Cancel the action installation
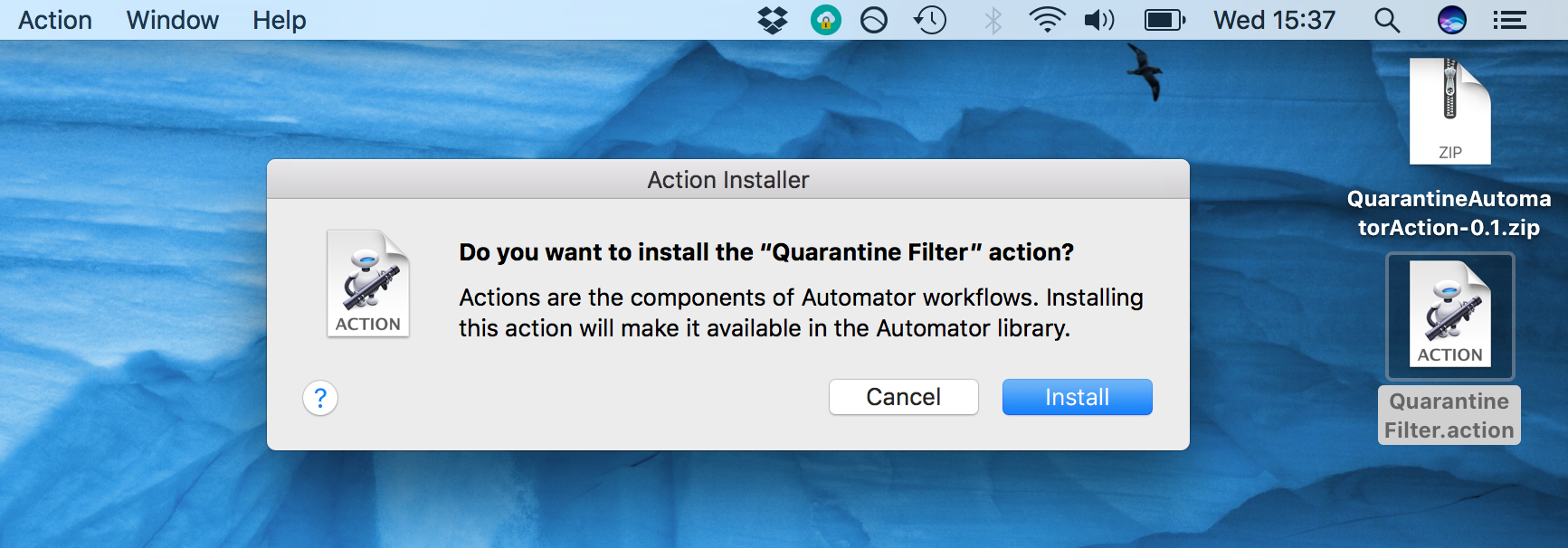 903,397
